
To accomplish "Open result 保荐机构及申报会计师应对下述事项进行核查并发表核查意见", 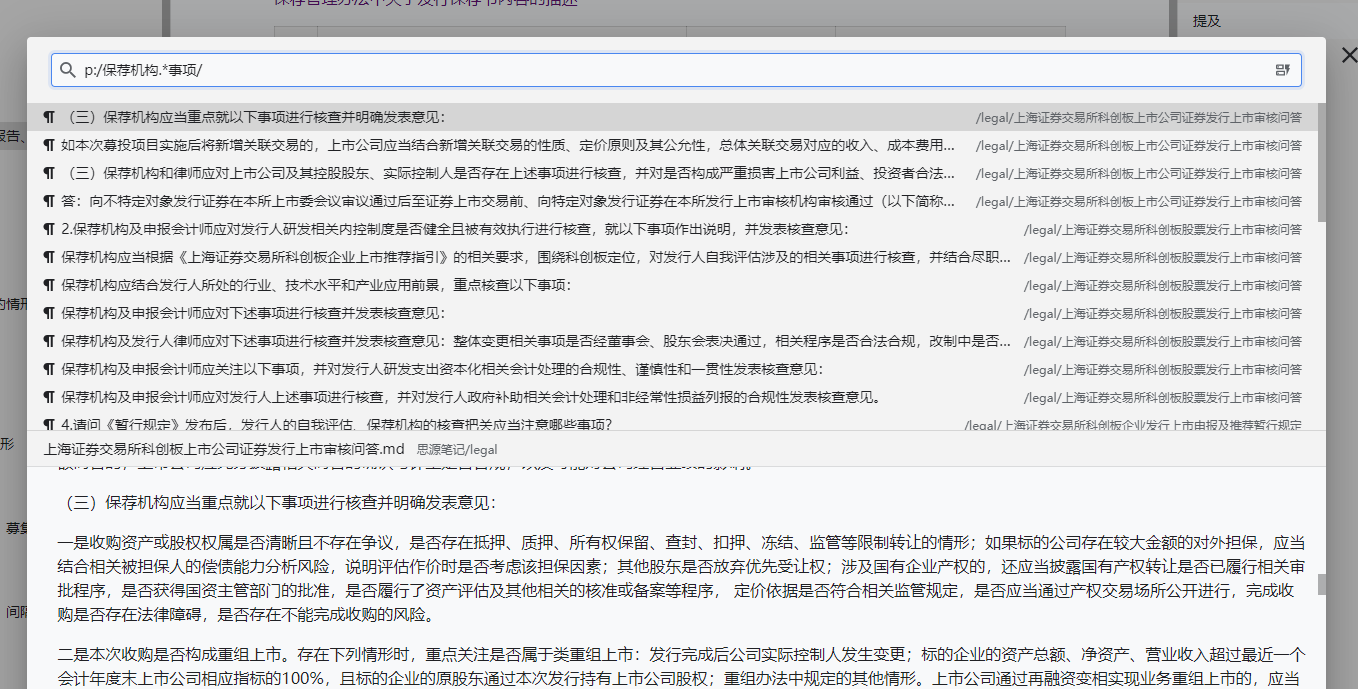I will [672, 313].
